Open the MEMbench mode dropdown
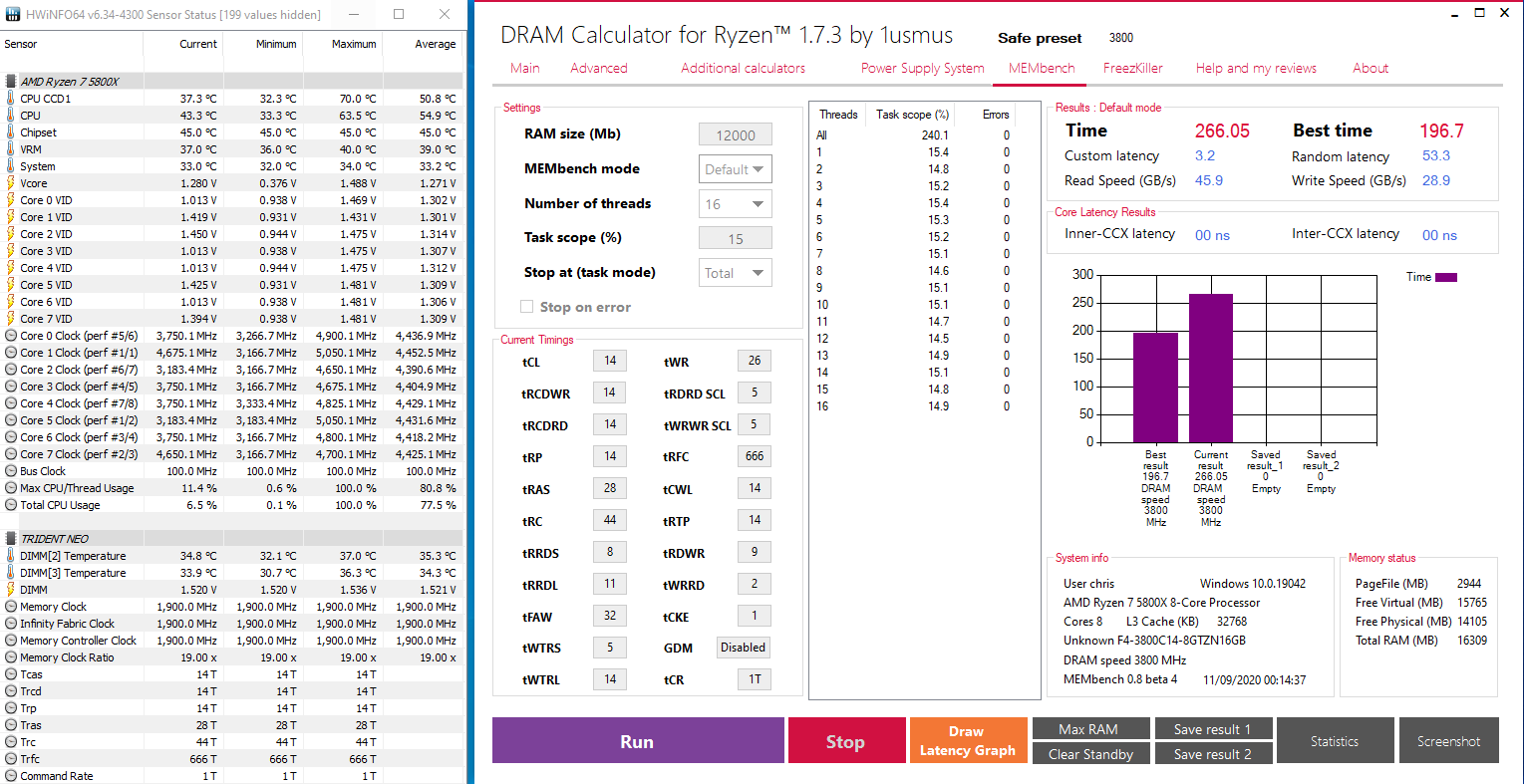 [x=736, y=169]
